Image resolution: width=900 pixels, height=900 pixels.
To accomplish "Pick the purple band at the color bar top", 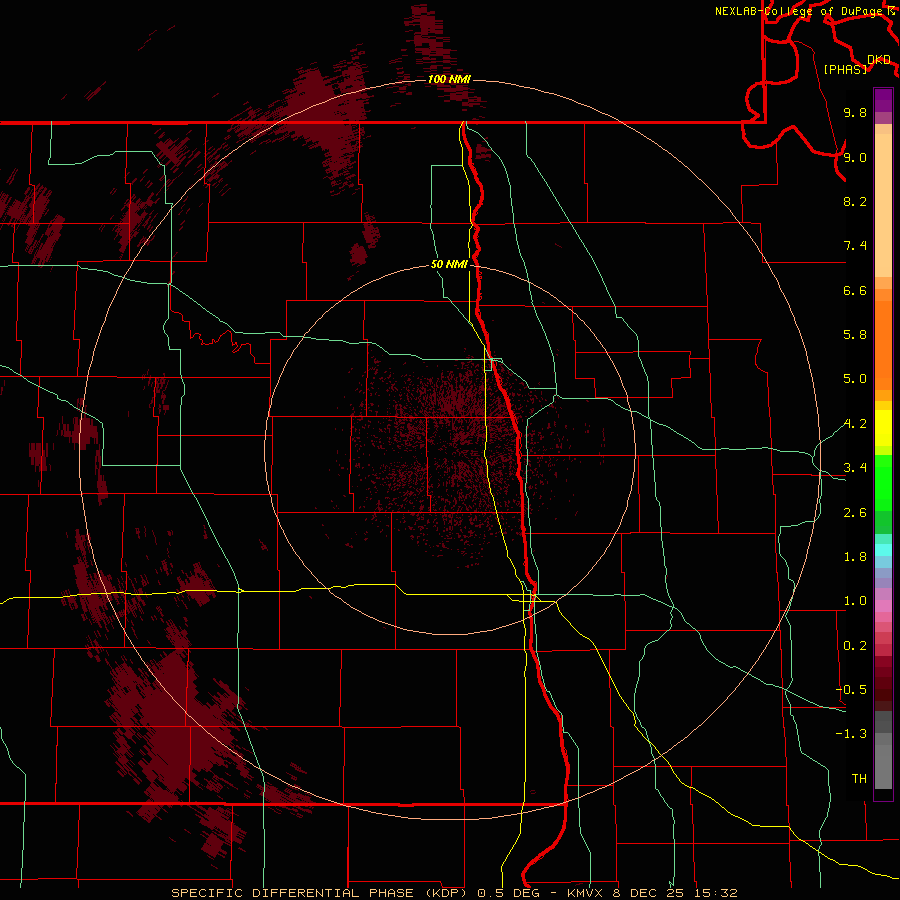I will click(883, 100).
